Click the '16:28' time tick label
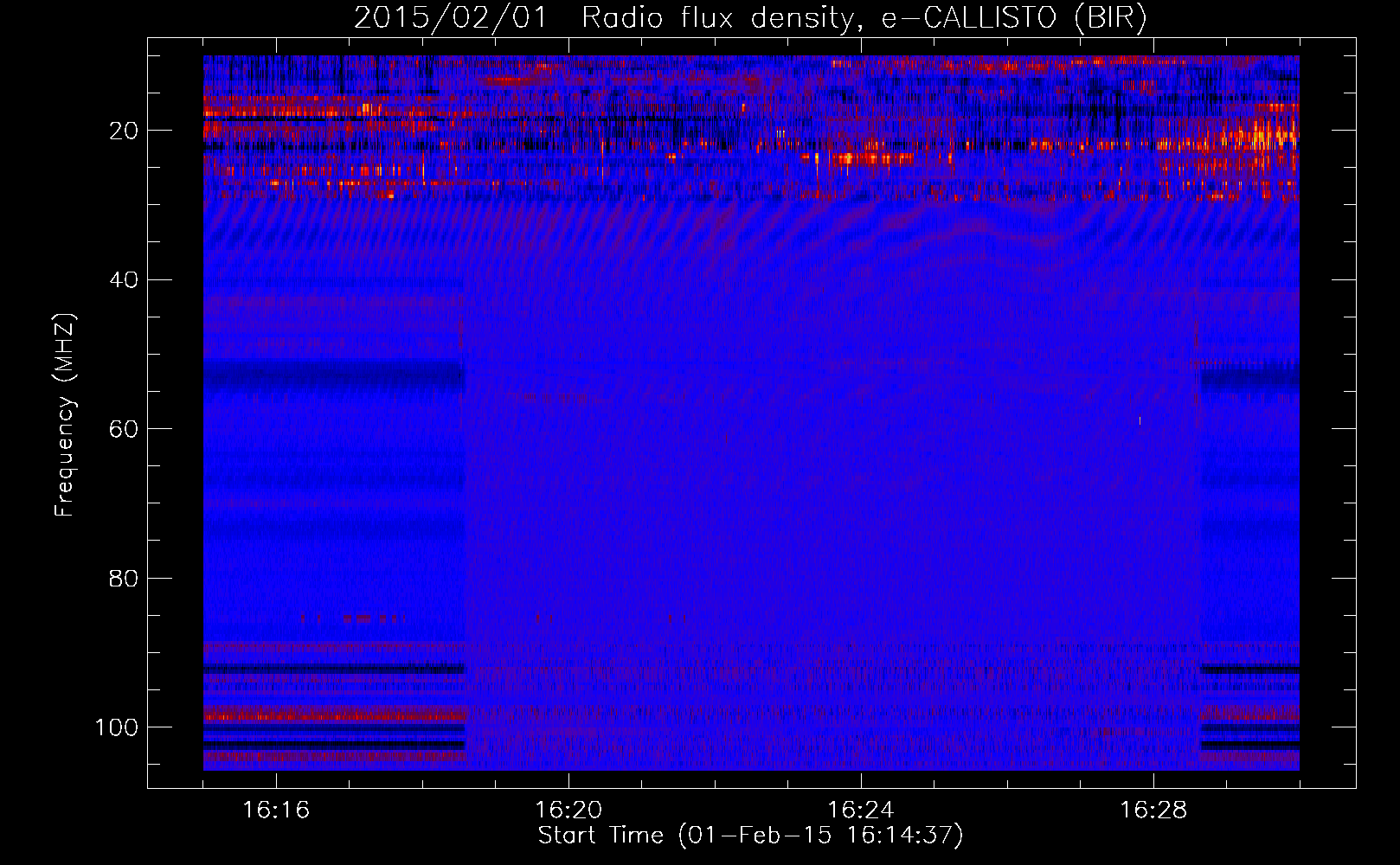The height and width of the screenshot is (865, 1400). pos(1153,811)
